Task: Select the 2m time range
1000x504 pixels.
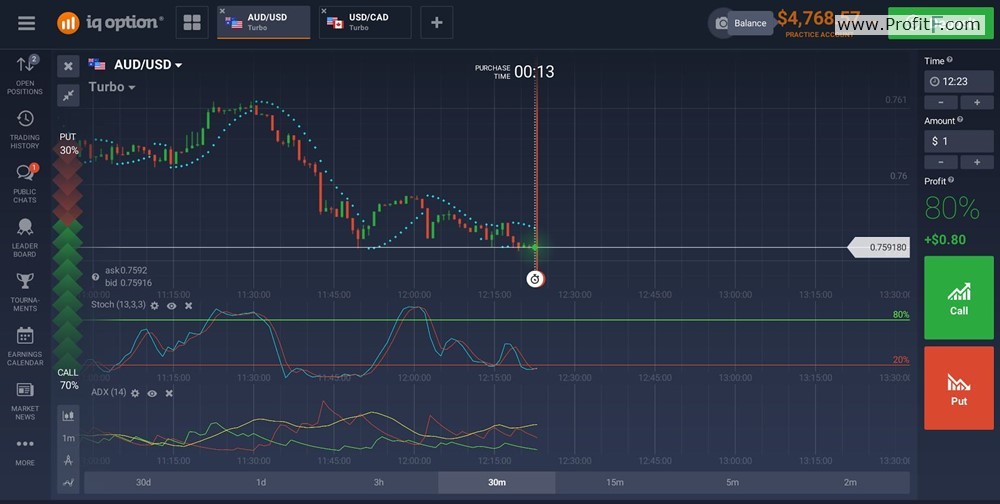Action: pos(850,482)
